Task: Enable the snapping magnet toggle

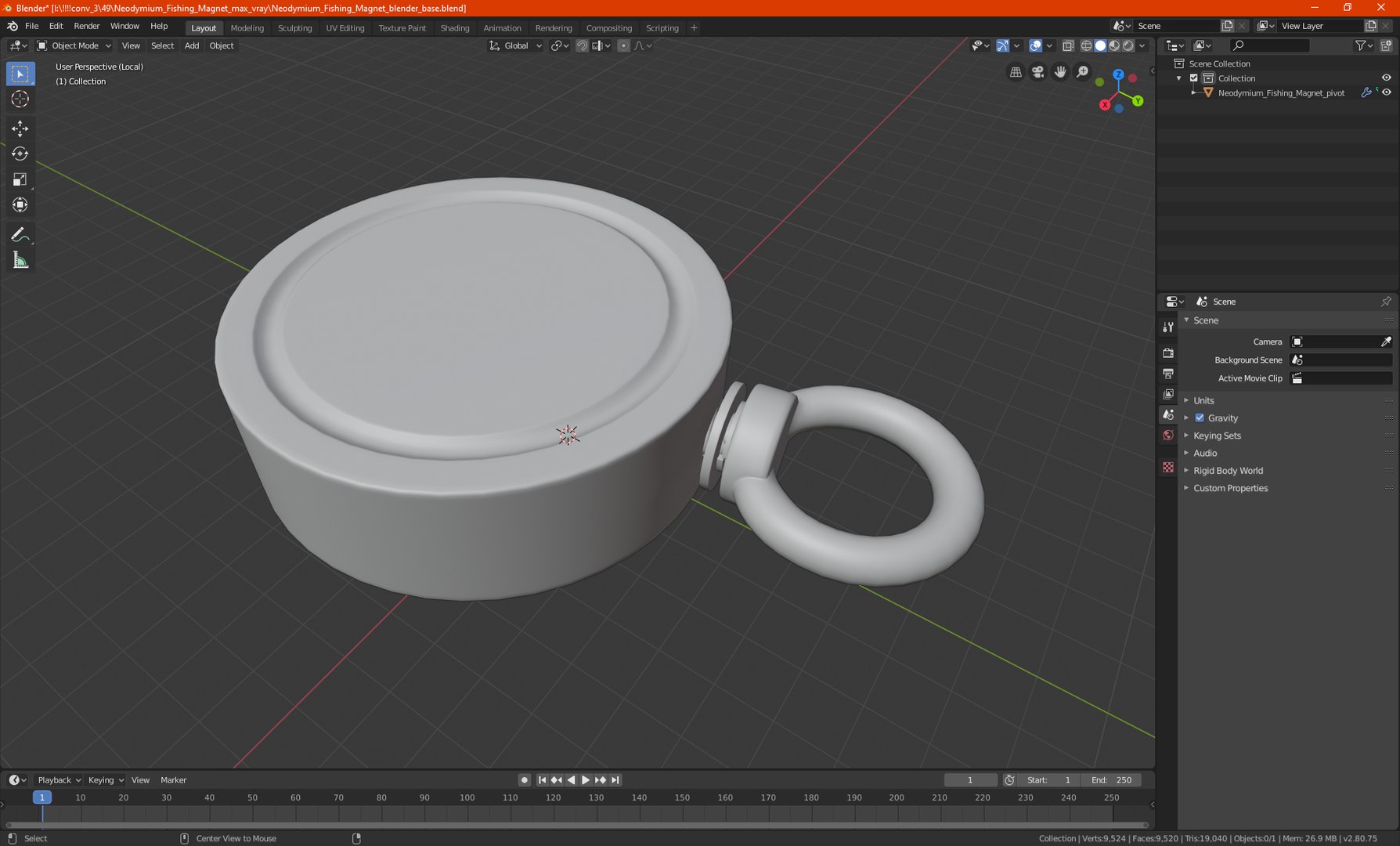Action: [582, 45]
